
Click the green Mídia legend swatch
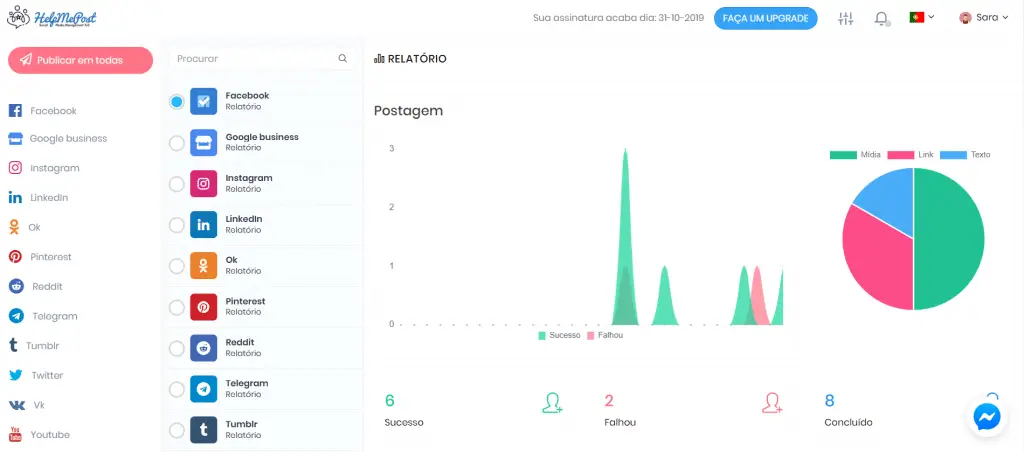coord(843,155)
